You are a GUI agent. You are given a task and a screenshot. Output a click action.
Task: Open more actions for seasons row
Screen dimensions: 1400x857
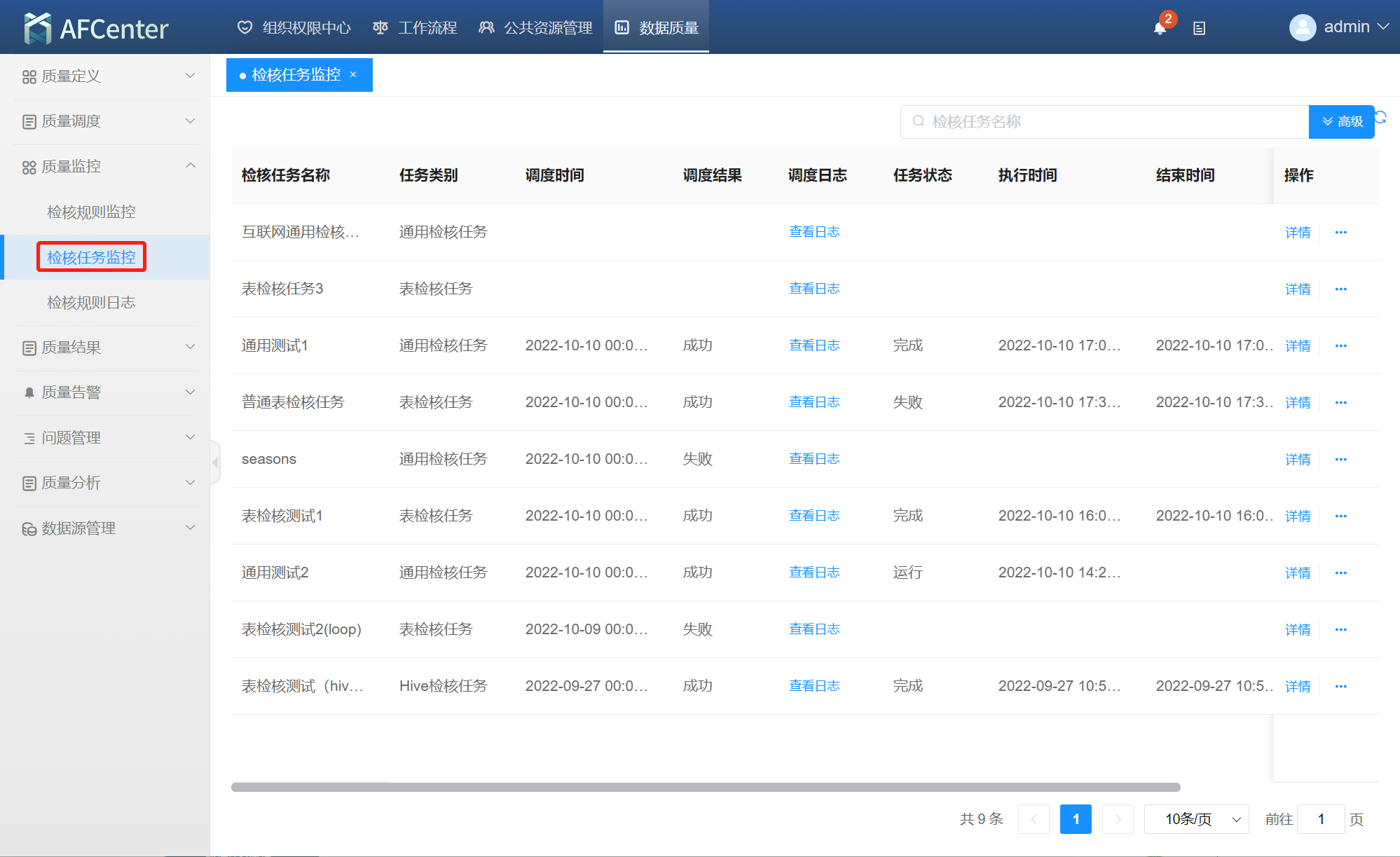pyautogui.click(x=1340, y=459)
